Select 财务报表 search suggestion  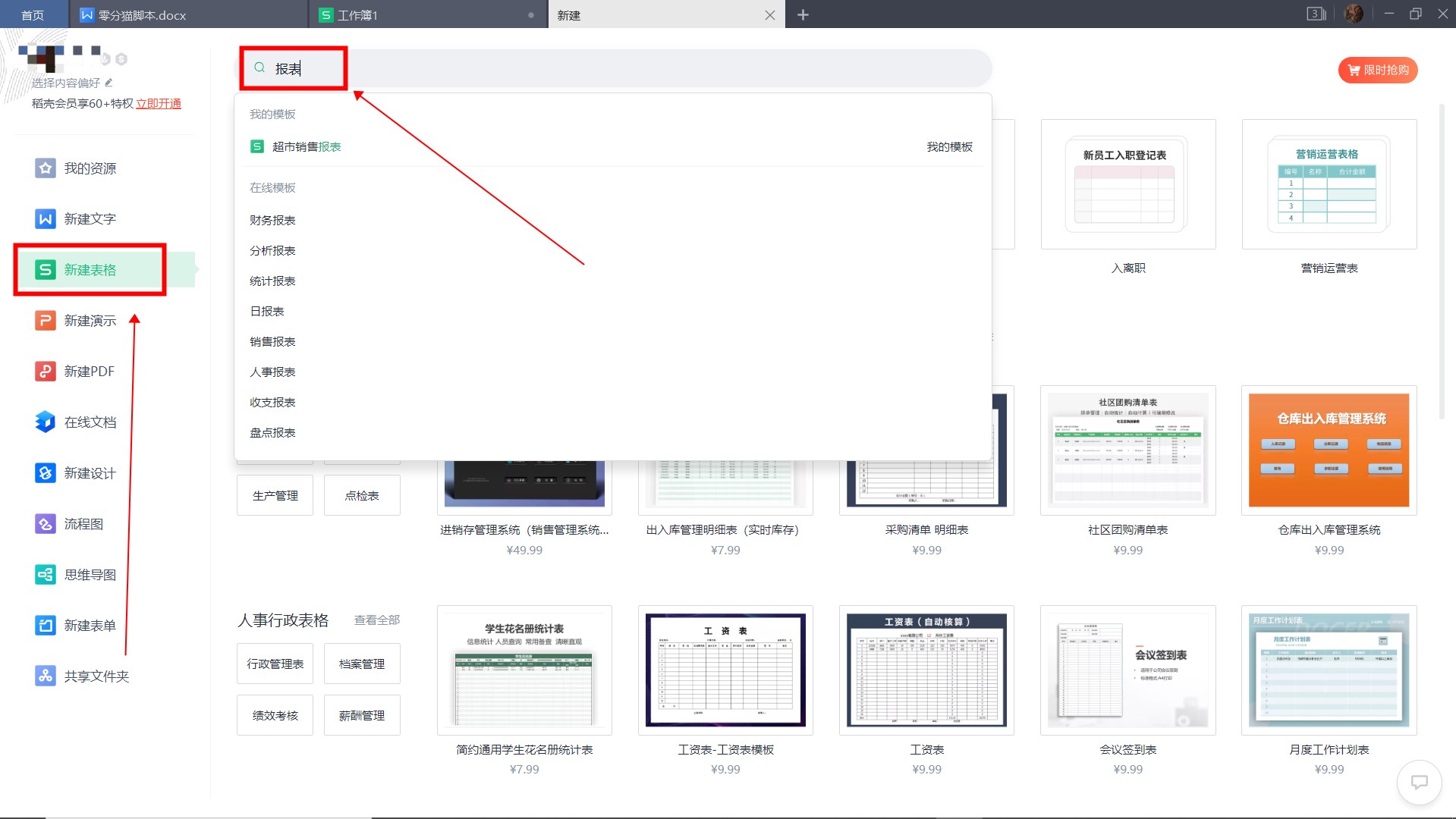[272, 221]
